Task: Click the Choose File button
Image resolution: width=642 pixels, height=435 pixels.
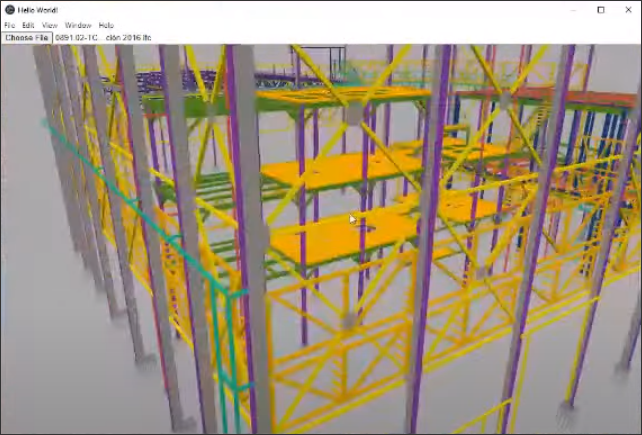Action: pyautogui.click(x=27, y=38)
